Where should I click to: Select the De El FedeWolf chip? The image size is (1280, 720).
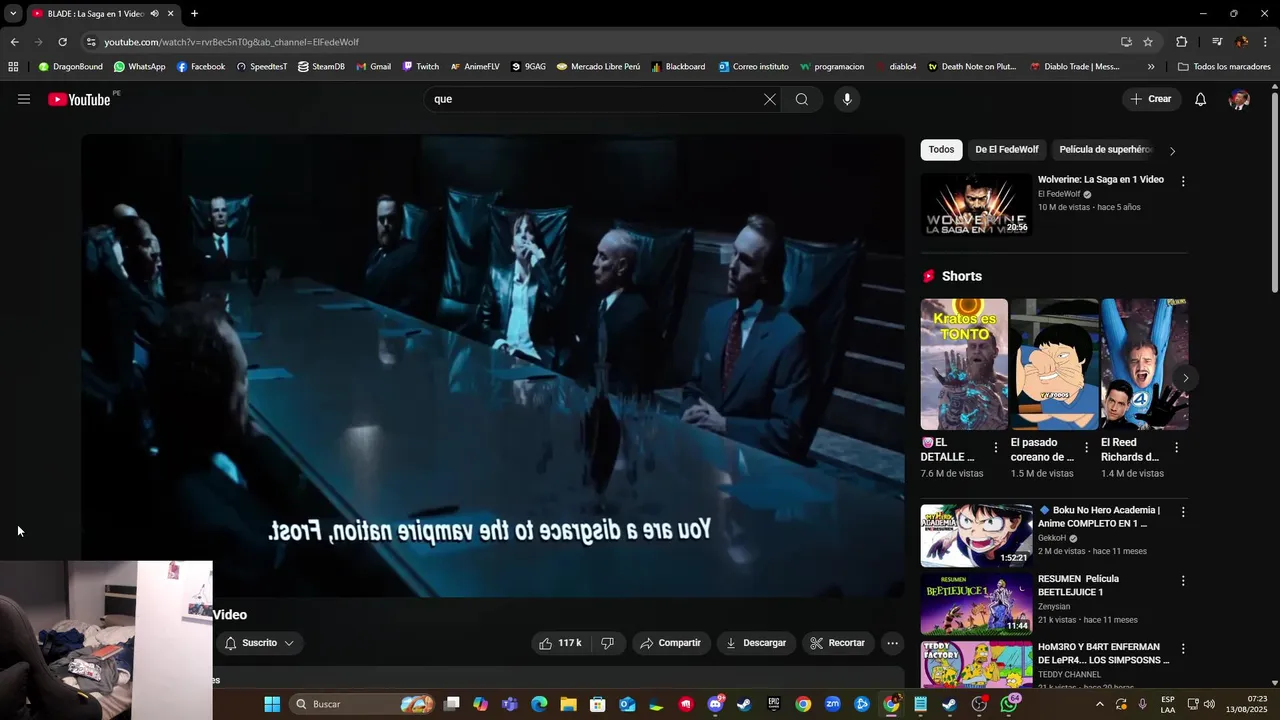click(1007, 150)
